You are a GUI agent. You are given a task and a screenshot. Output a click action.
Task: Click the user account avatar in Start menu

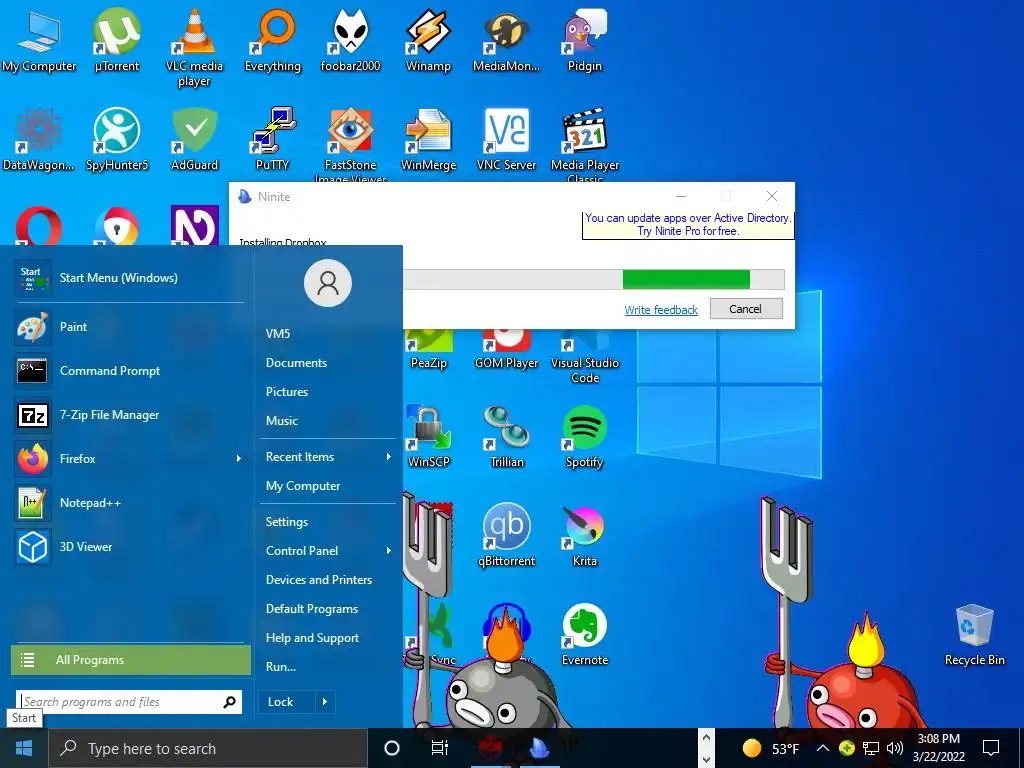[328, 283]
